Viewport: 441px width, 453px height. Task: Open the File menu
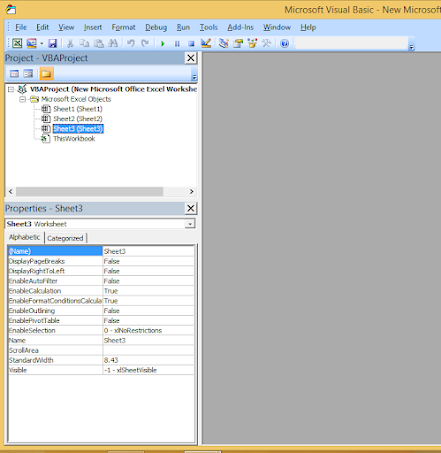click(21, 27)
